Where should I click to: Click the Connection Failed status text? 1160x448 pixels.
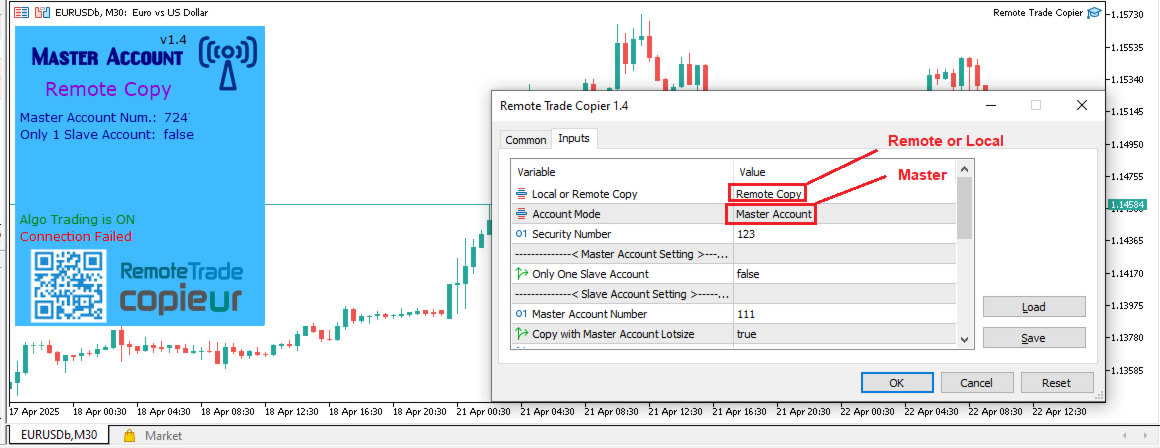pyautogui.click(x=75, y=237)
